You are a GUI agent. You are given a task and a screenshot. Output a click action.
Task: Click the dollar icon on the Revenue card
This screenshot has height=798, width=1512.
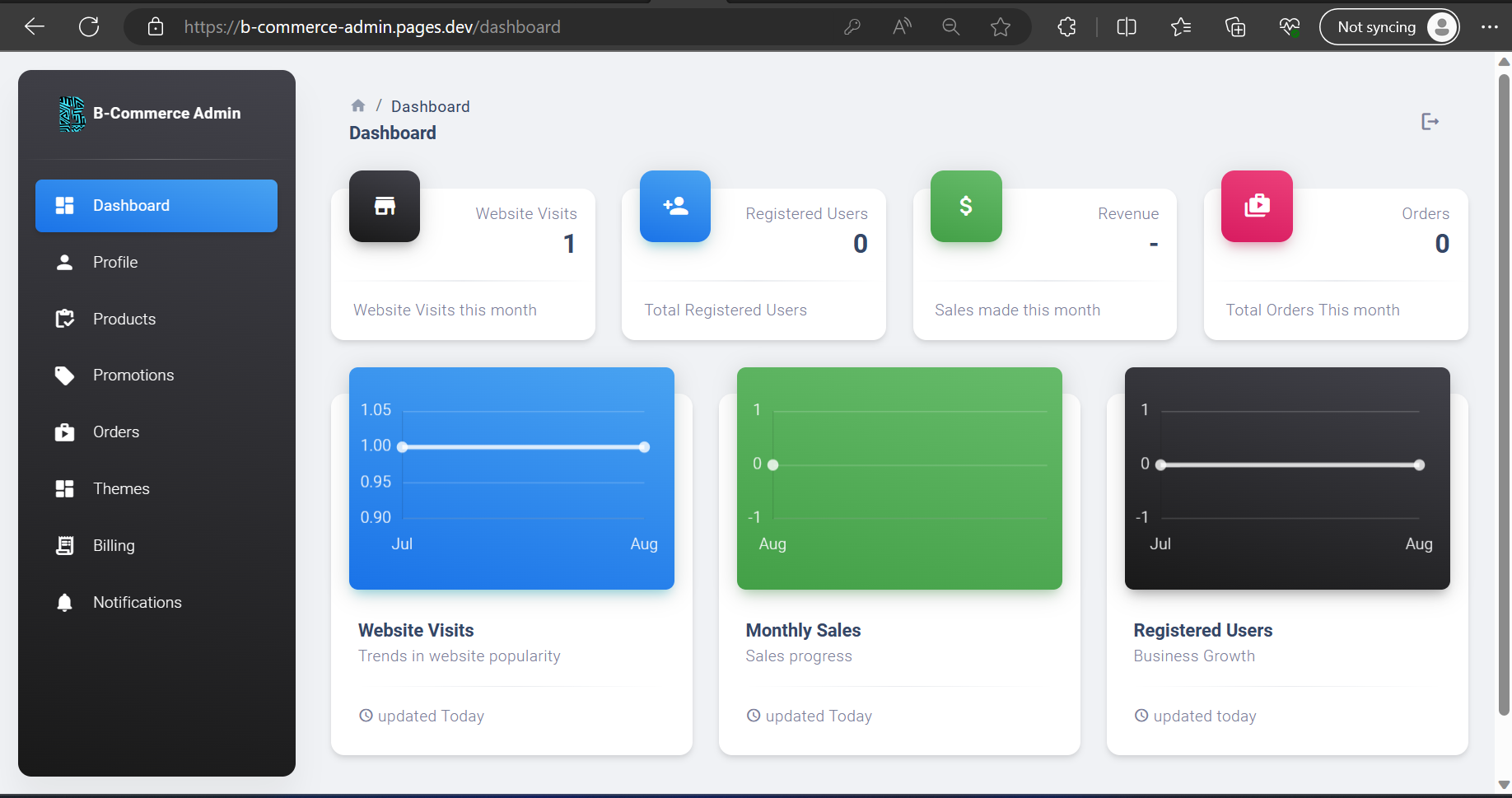[965, 206]
